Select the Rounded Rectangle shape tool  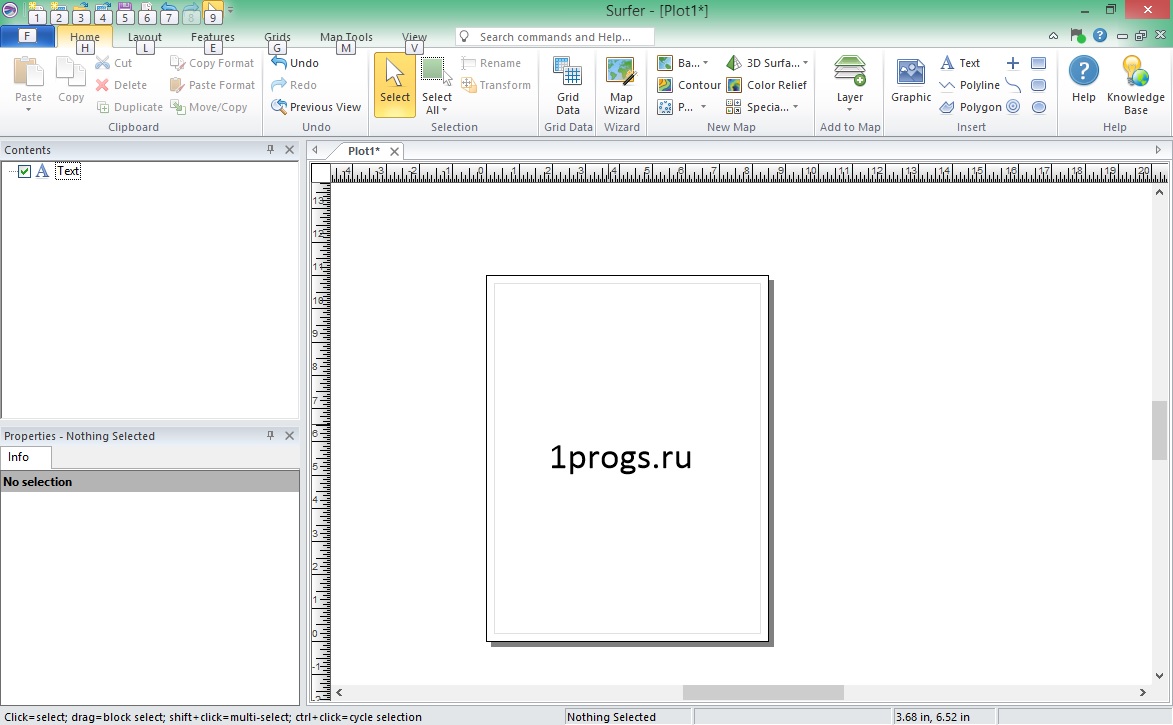tap(1038, 85)
